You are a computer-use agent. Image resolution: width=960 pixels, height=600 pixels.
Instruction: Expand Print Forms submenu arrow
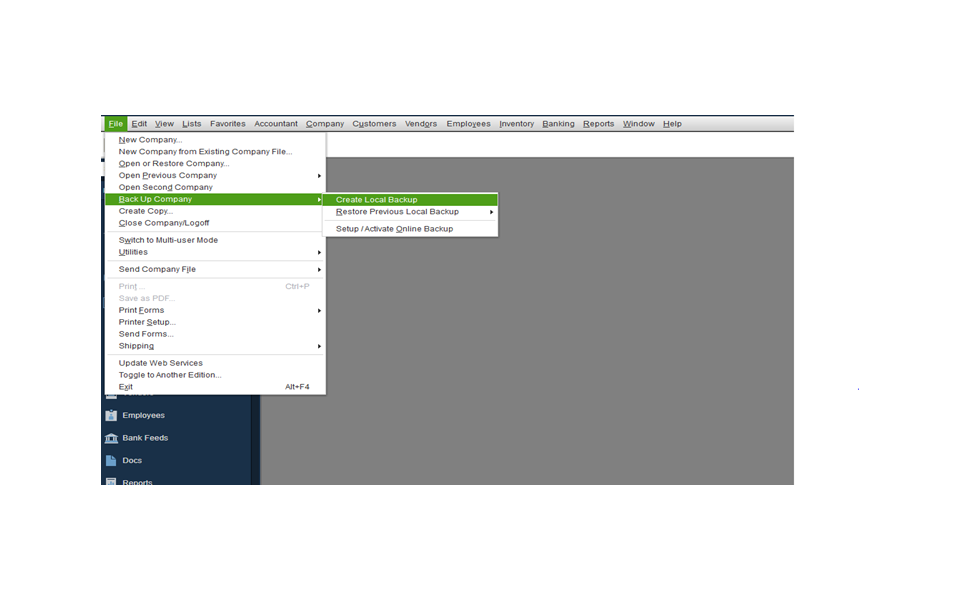pos(319,310)
